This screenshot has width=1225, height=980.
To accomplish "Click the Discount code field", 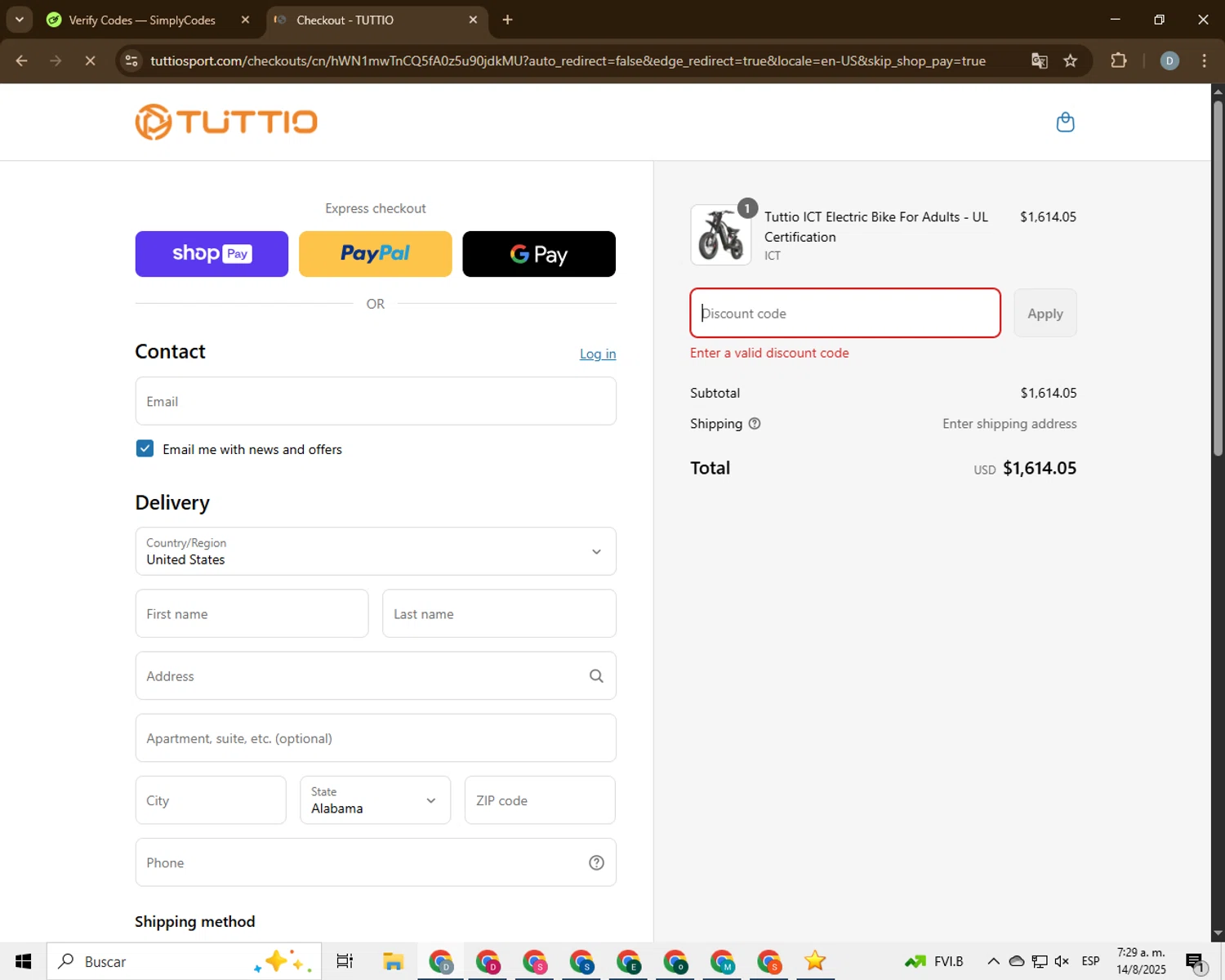I will coord(845,313).
